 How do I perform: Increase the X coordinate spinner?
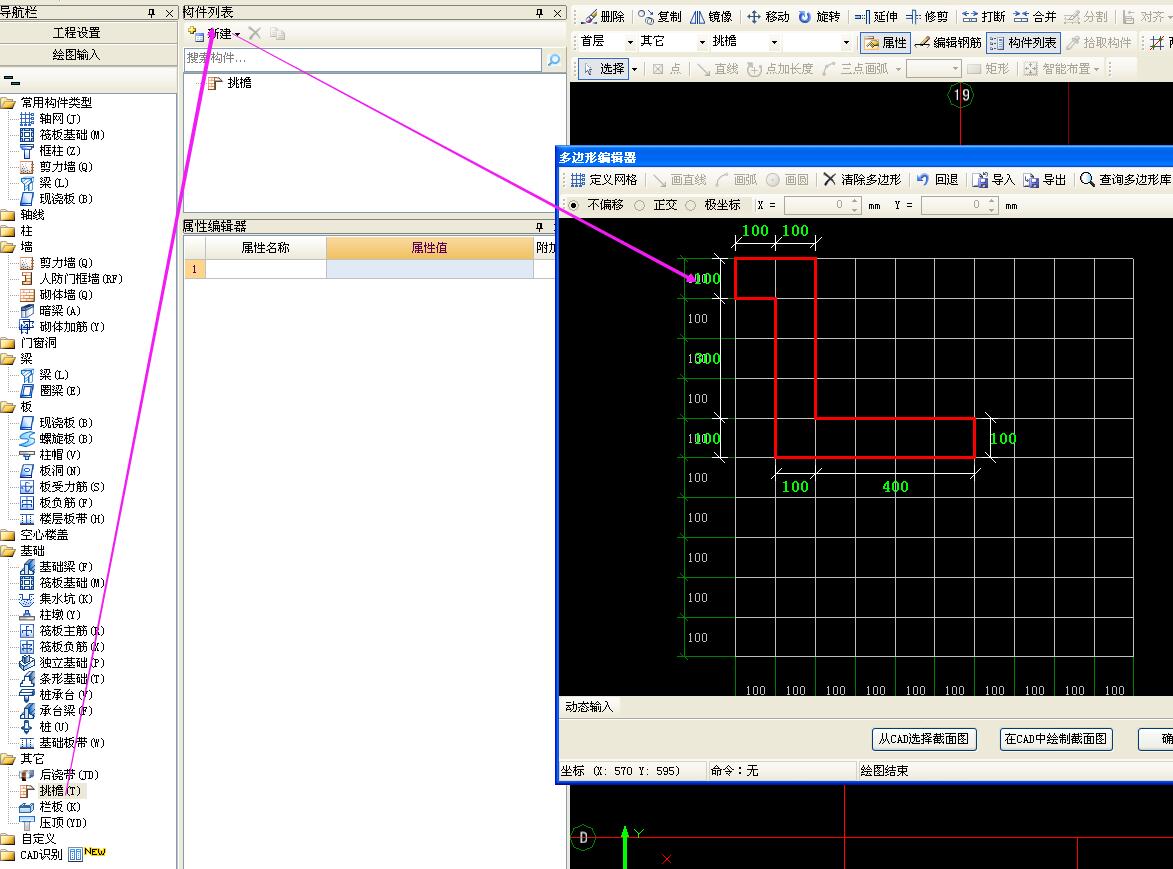855,200
